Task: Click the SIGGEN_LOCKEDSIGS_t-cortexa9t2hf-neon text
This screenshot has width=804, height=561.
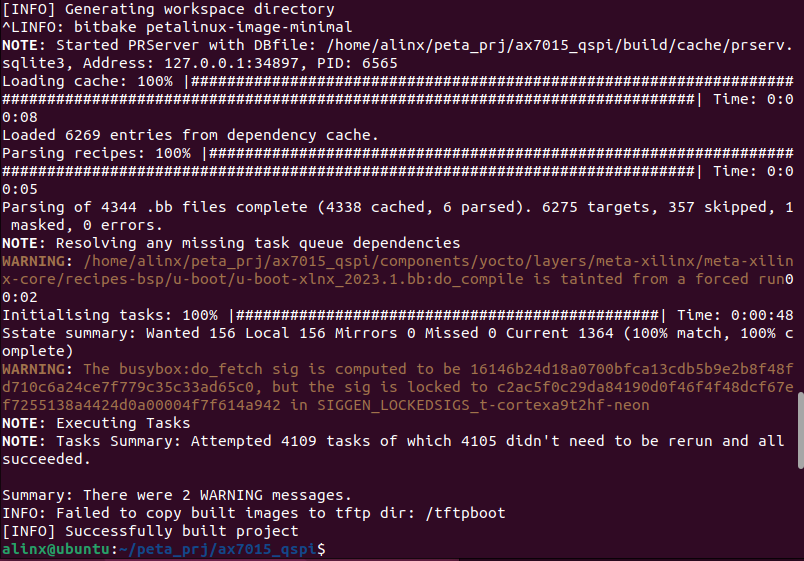Action: click(483, 405)
